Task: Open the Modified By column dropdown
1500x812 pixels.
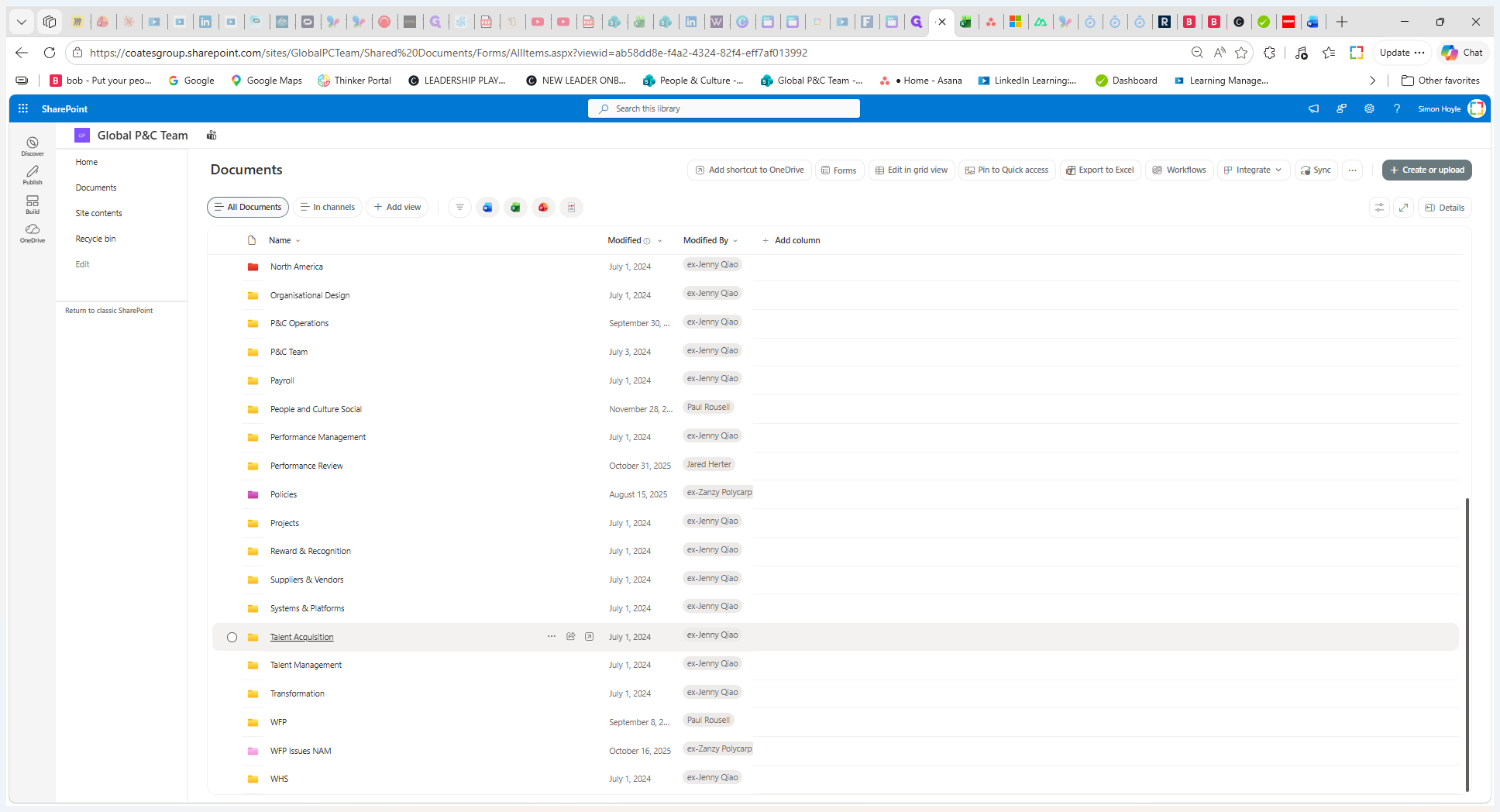Action: point(735,241)
